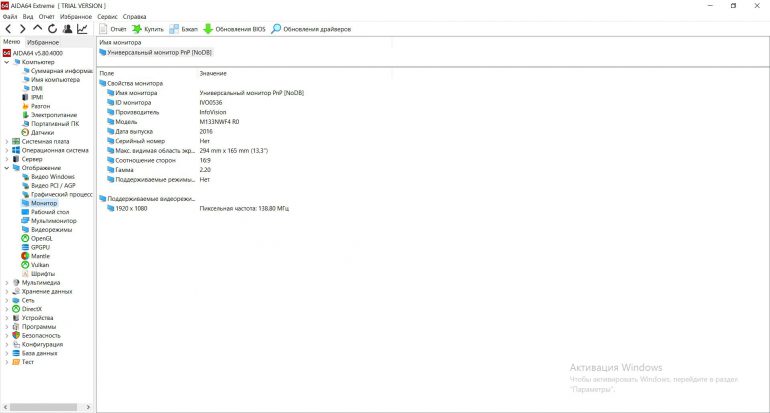Open the Избранное menu
This screenshot has width=770, height=413.
point(76,17)
